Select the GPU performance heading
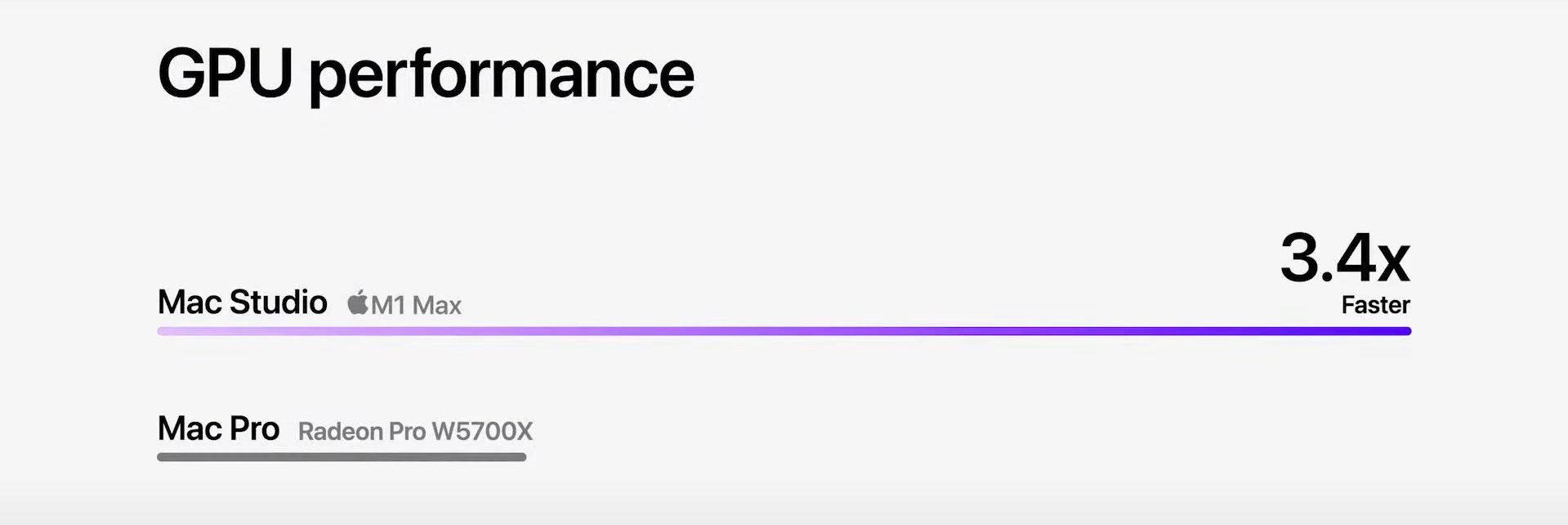Screen dimensions: 1568x525 pyautogui.click(x=426, y=74)
